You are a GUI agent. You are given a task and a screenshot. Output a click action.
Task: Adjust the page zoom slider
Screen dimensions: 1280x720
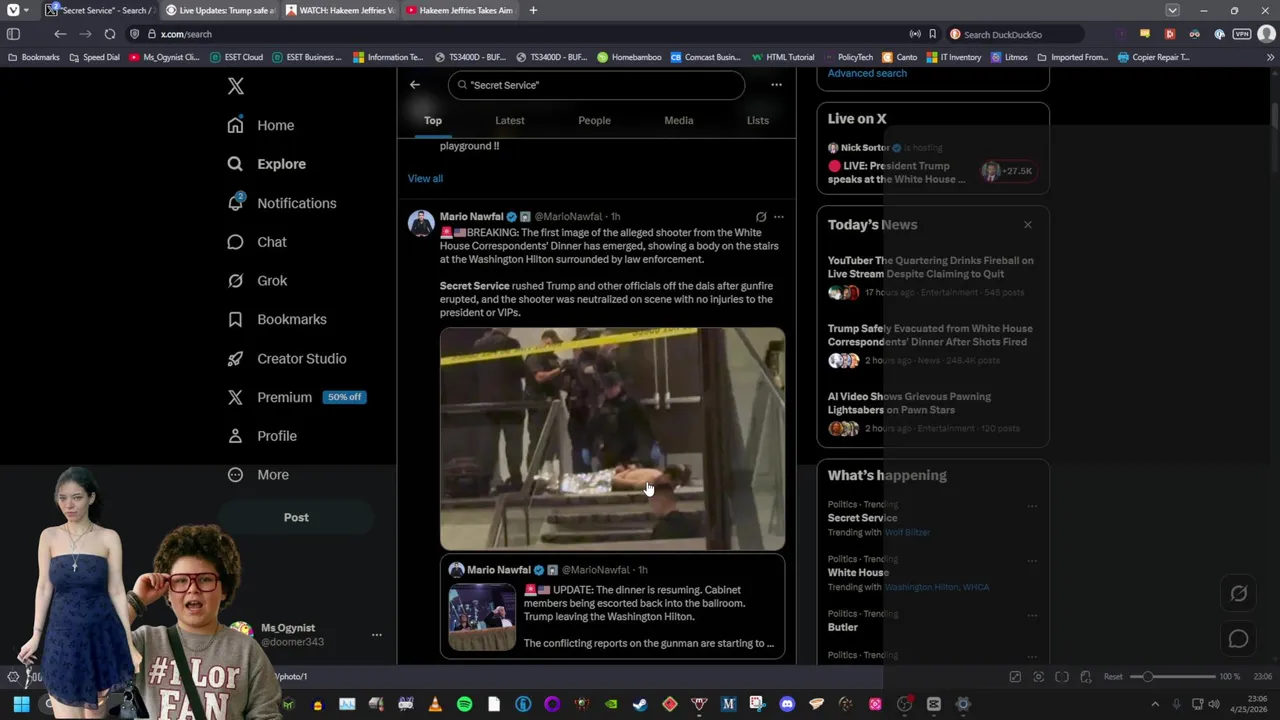click(1173, 676)
